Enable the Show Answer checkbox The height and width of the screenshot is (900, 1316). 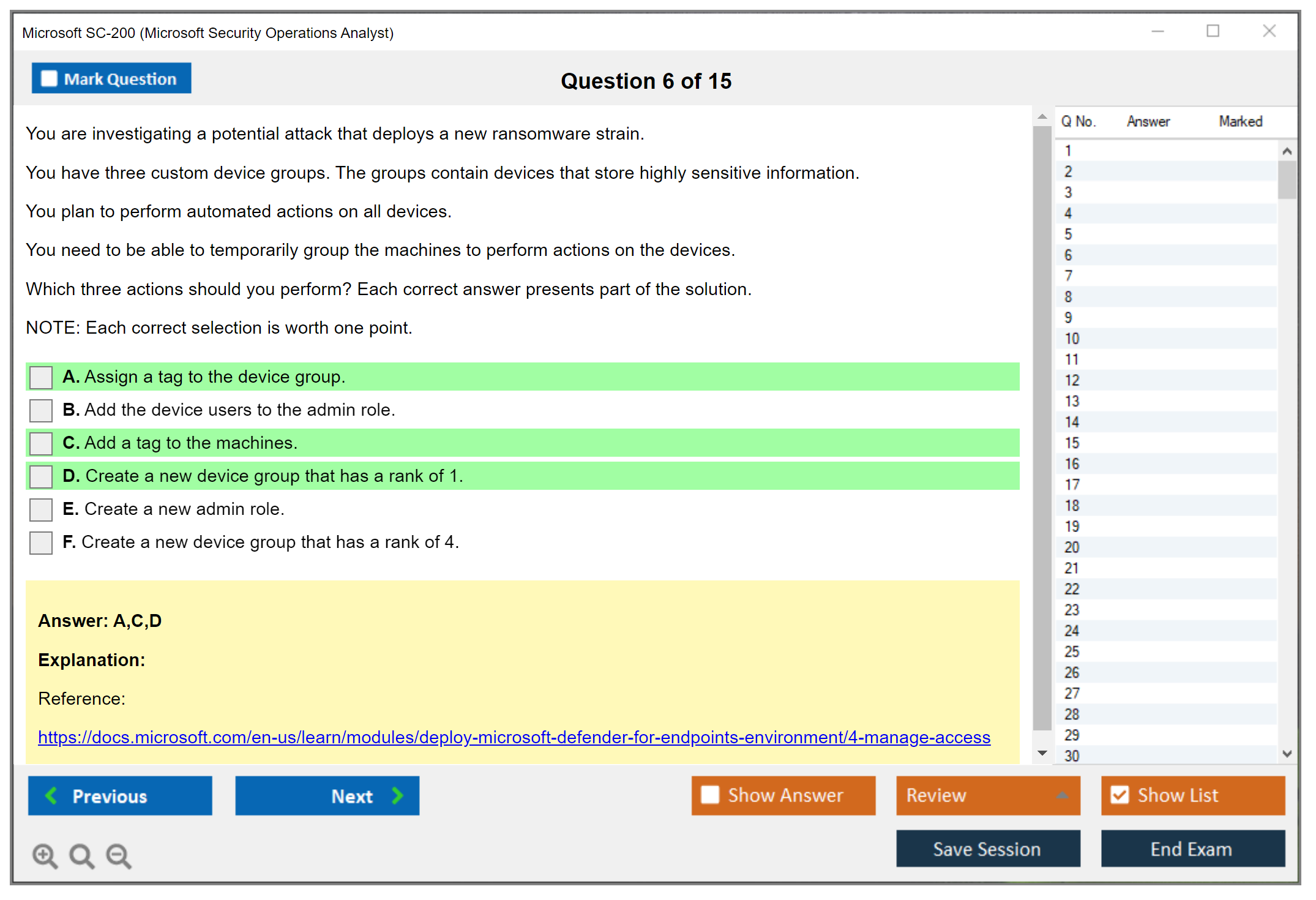[x=710, y=795]
